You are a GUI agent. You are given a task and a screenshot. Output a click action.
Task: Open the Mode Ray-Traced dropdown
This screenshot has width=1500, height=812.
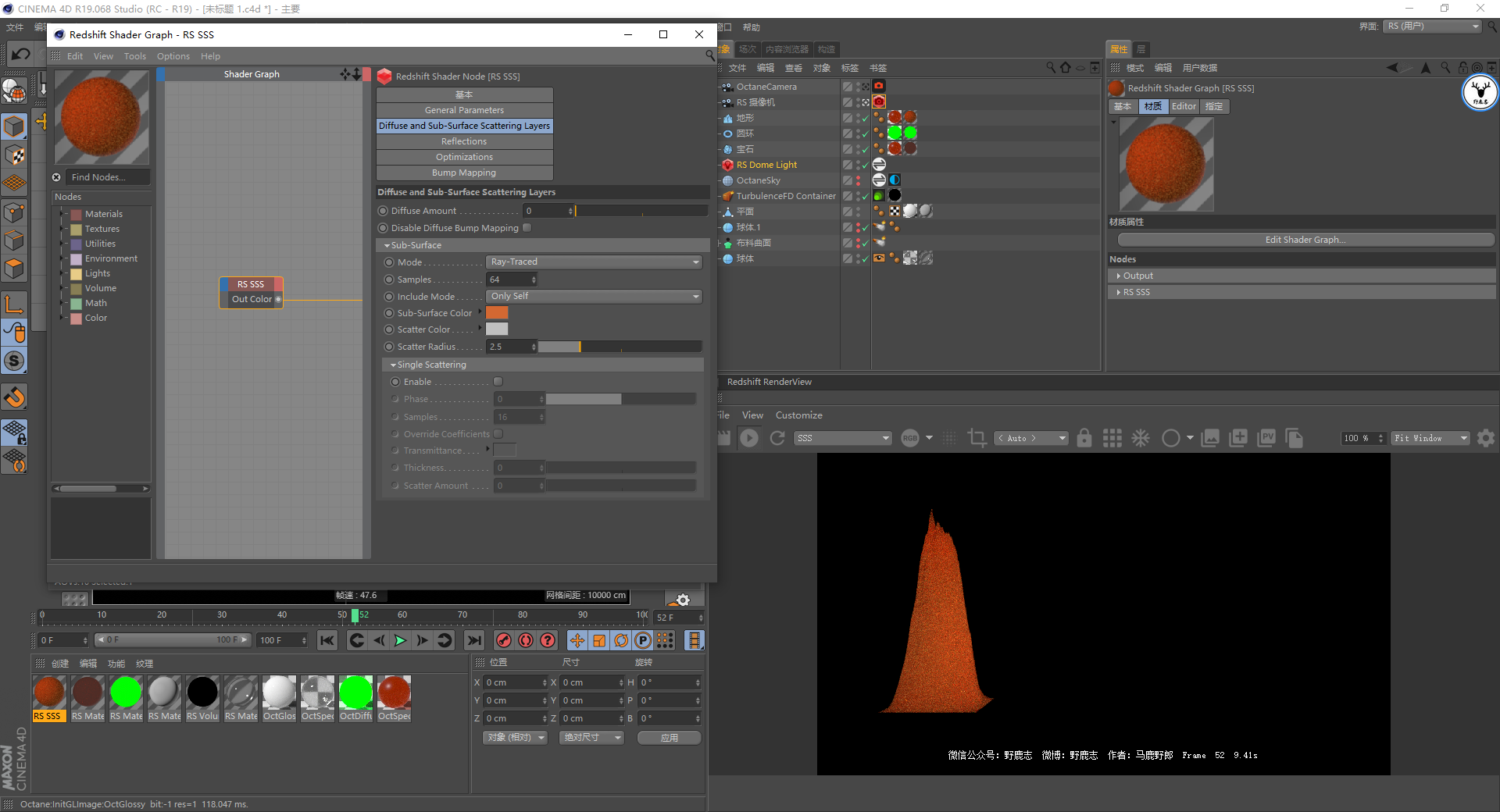pos(594,262)
